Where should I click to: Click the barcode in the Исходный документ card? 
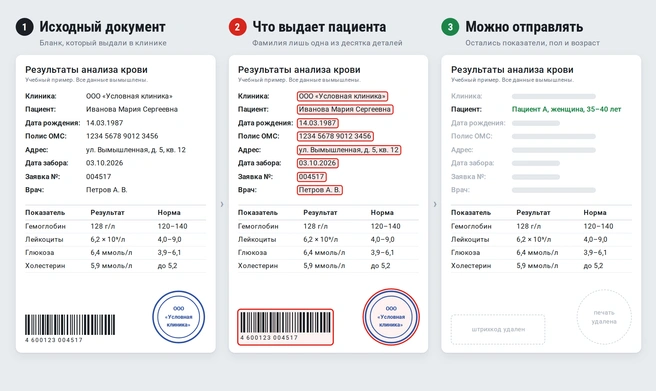[70, 325]
